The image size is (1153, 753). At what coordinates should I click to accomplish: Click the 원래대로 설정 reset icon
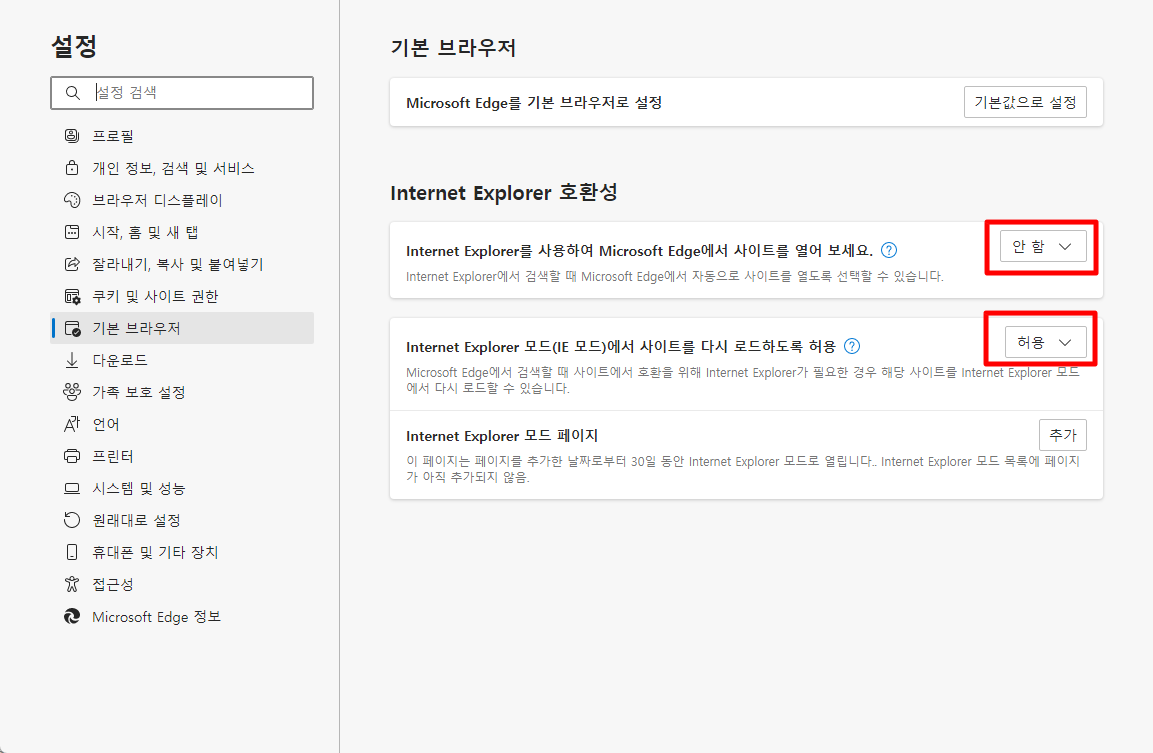coord(72,520)
